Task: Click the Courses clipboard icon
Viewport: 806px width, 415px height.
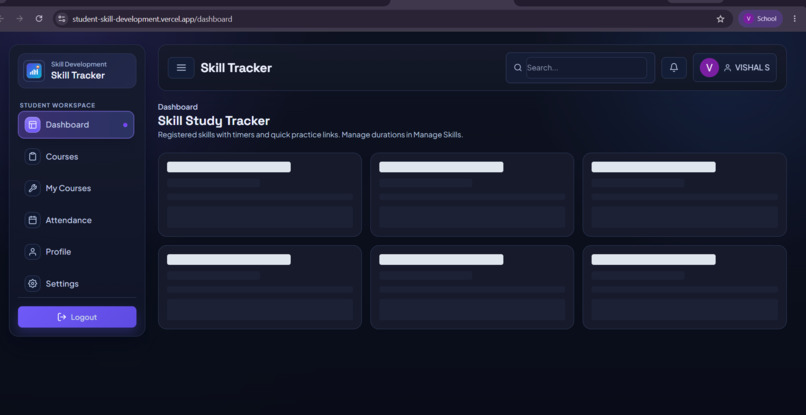Action: [x=33, y=156]
